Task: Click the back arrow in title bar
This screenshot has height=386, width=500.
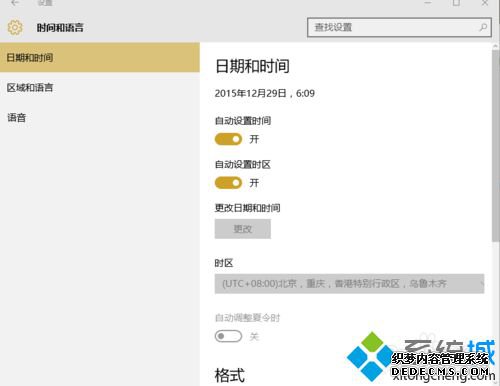Action: [x=15, y=3]
